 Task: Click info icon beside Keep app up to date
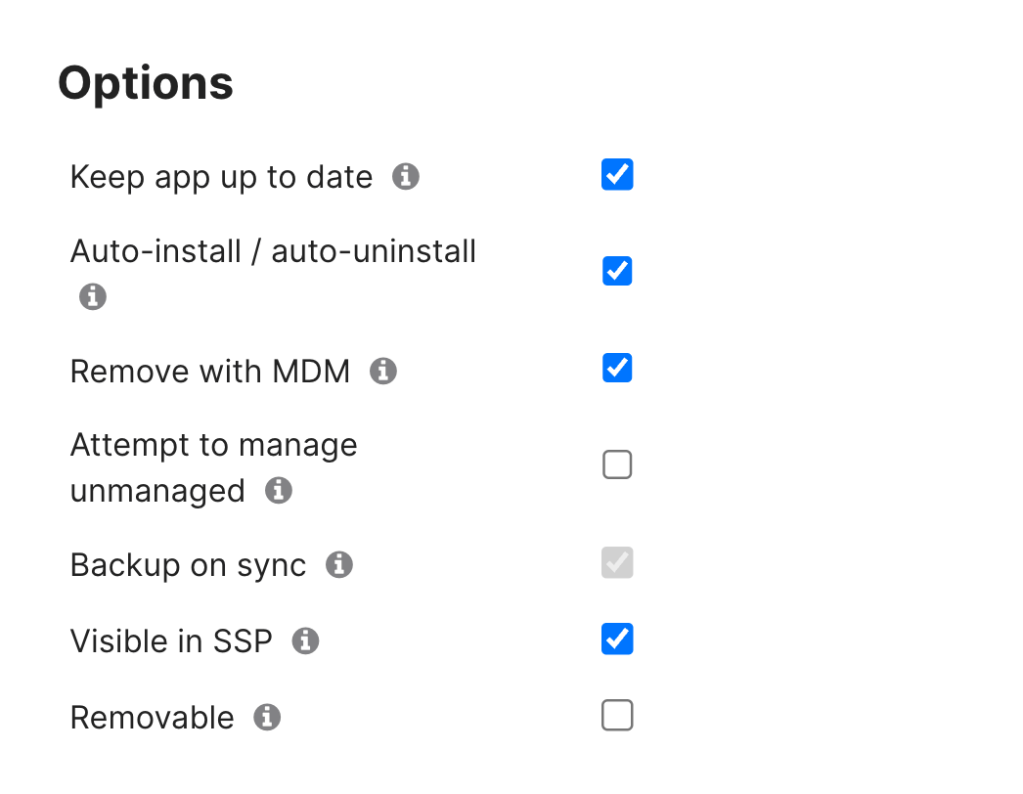405,177
